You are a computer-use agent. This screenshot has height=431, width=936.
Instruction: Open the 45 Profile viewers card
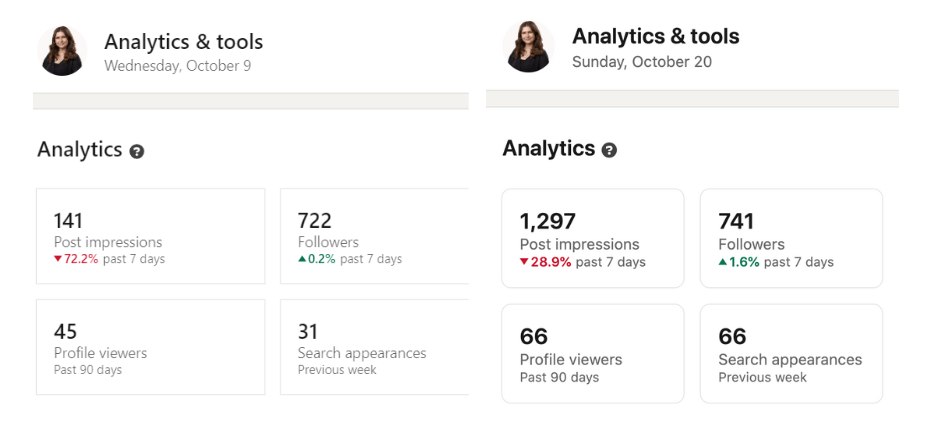pyautogui.click(x=150, y=346)
